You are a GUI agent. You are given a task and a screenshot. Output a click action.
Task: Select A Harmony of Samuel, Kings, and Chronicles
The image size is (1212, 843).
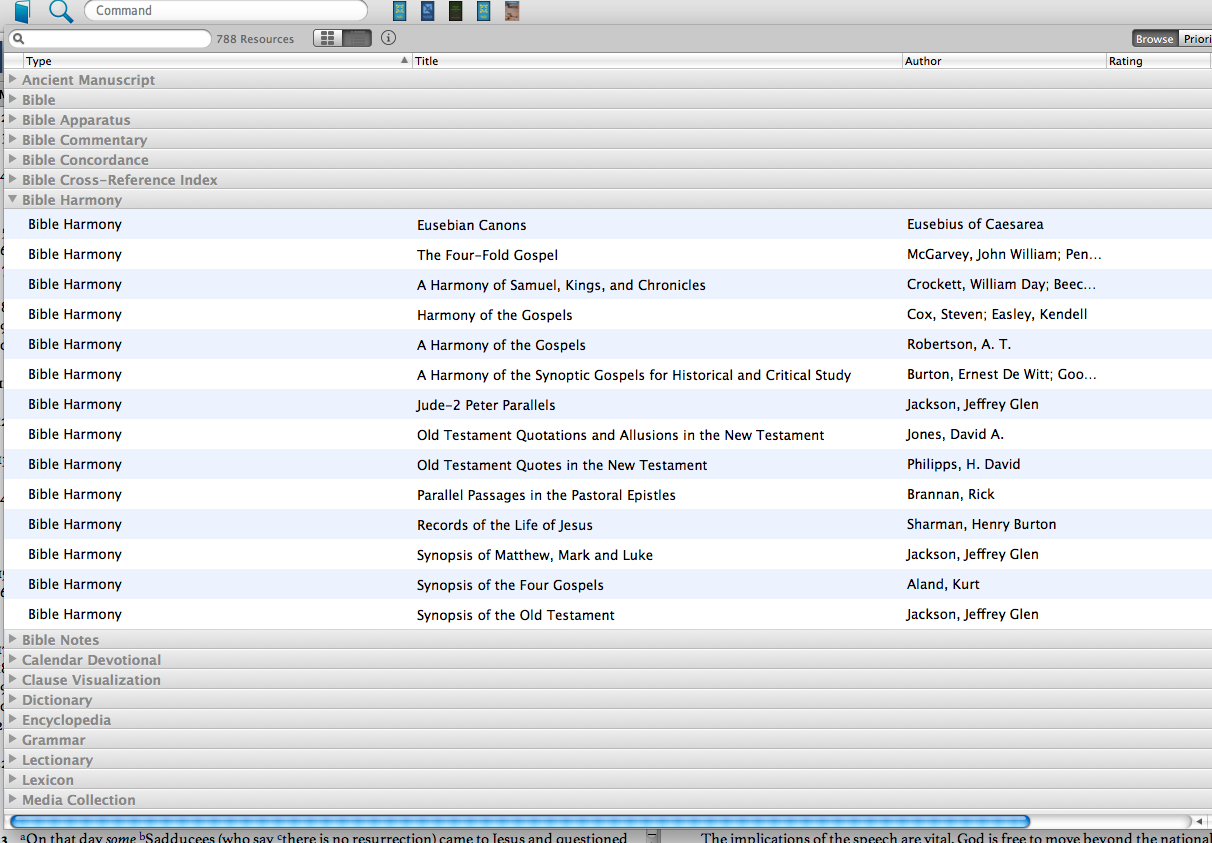tap(561, 285)
